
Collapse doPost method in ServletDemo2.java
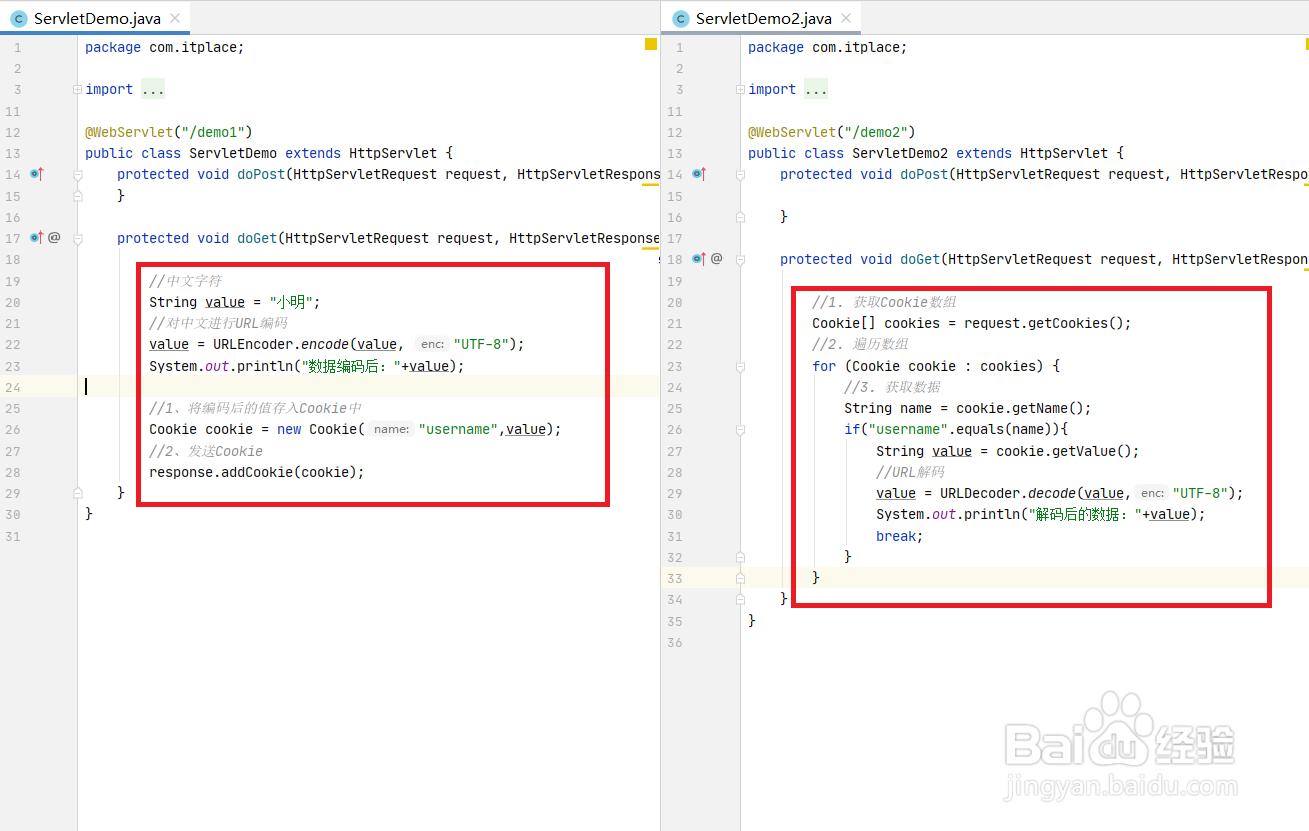pyautogui.click(x=740, y=174)
